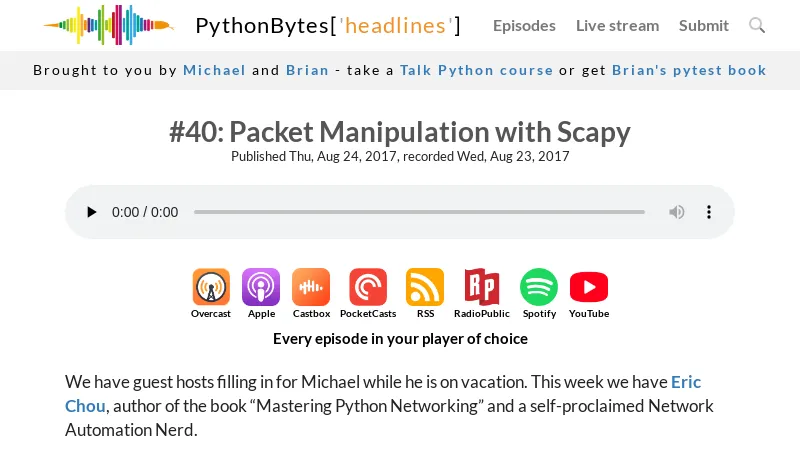Open the Submit page
The height and width of the screenshot is (450, 800).
click(704, 25)
